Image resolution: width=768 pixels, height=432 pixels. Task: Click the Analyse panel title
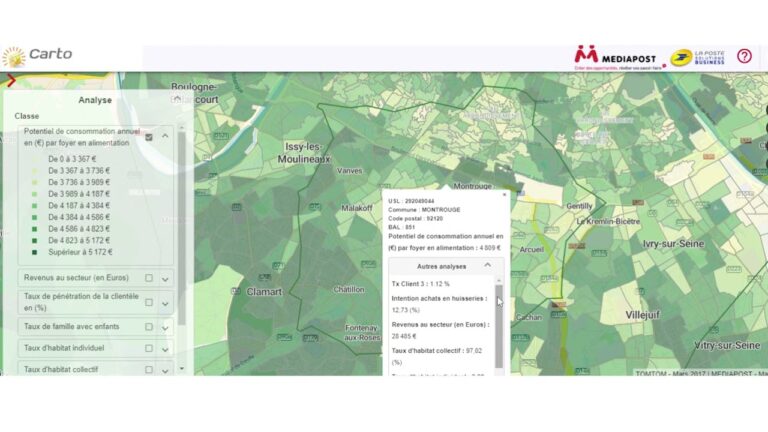[95, 100]
